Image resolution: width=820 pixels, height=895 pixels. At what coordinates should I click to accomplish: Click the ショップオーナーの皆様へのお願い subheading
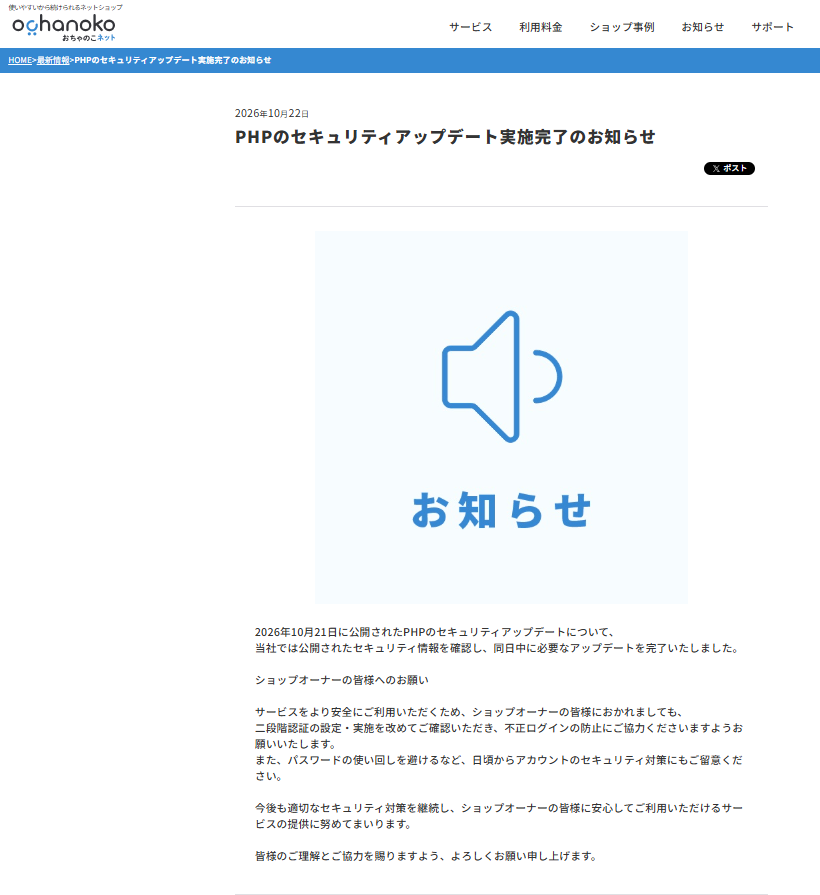click(x=341, y=680)
